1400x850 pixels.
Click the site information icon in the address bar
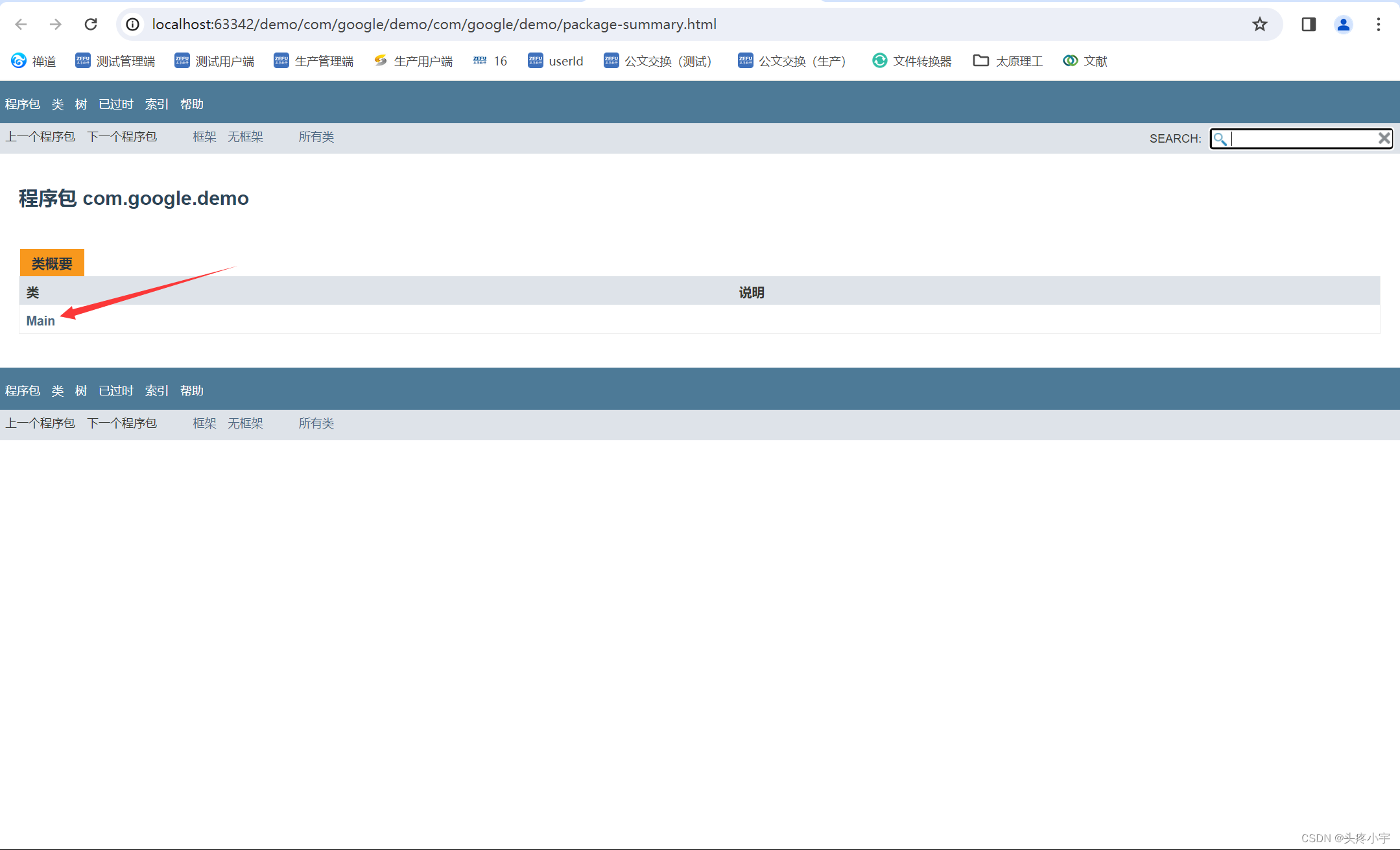(x=132, y=25)
